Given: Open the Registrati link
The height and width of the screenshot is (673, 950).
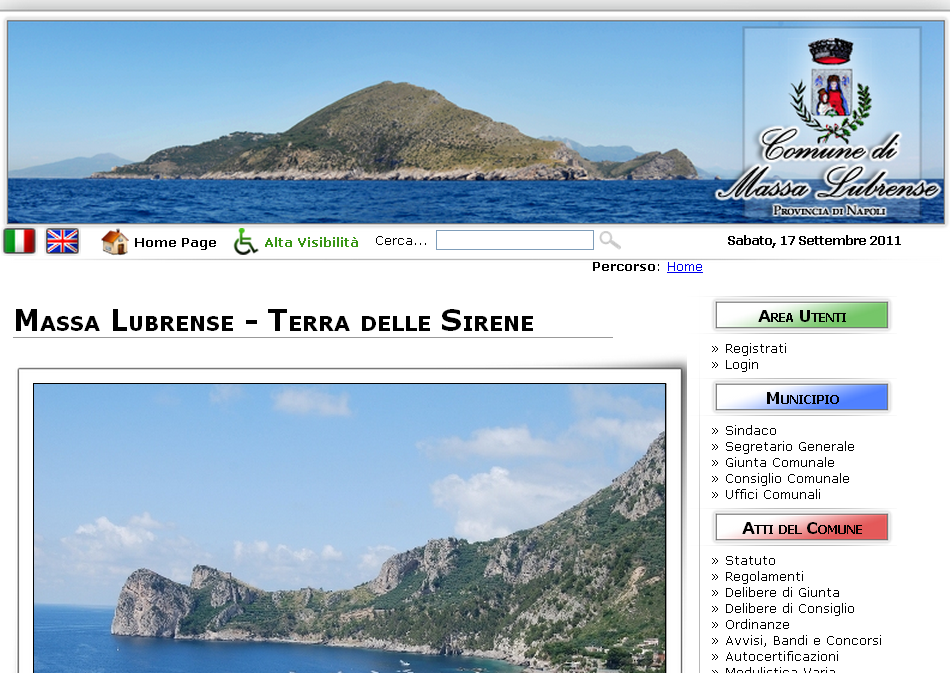Looking at the screenshot, I should 756,348.
